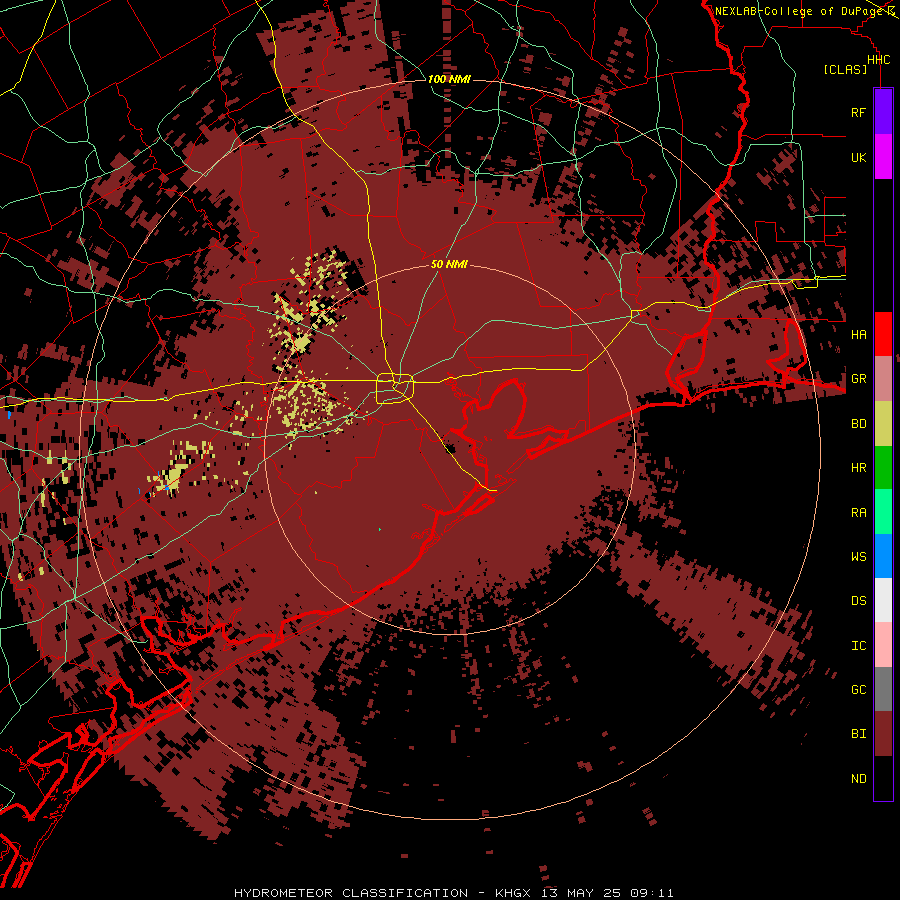Pick the HR green legend swatch
Screen dimensions: 900x900
[x=883, y=468]
